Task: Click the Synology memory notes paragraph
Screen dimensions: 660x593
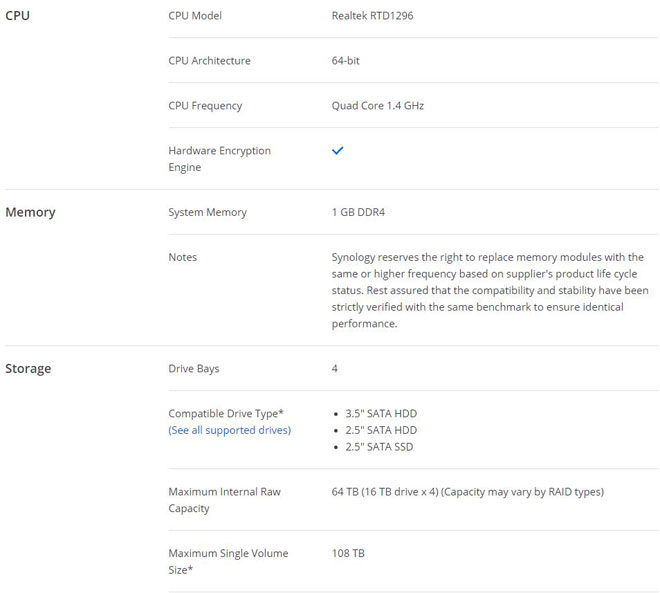Action: pyautogui.click(x=490, y=290)
